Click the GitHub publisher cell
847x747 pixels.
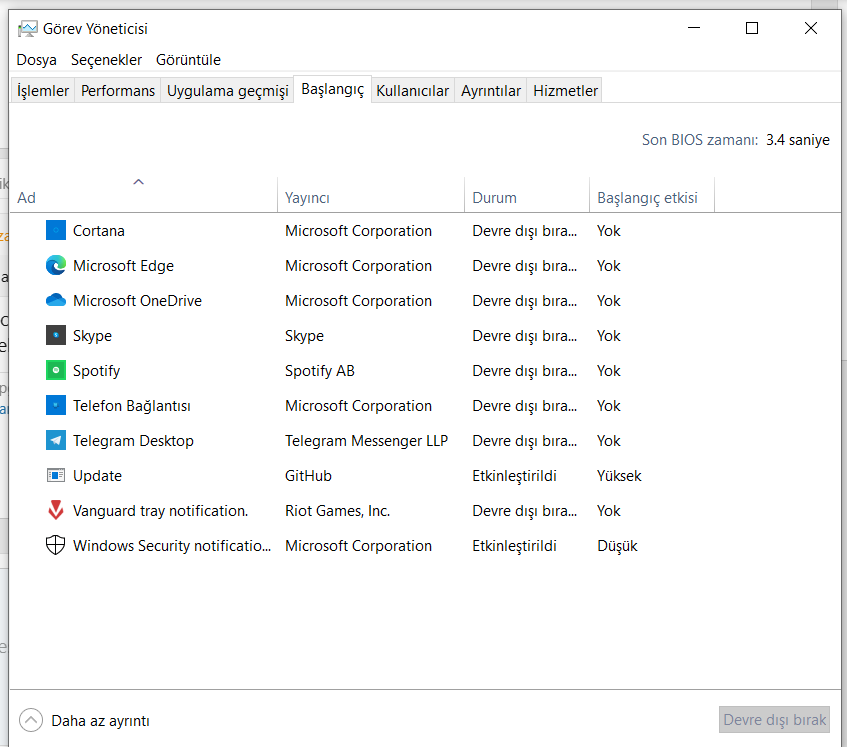(308, 476)
